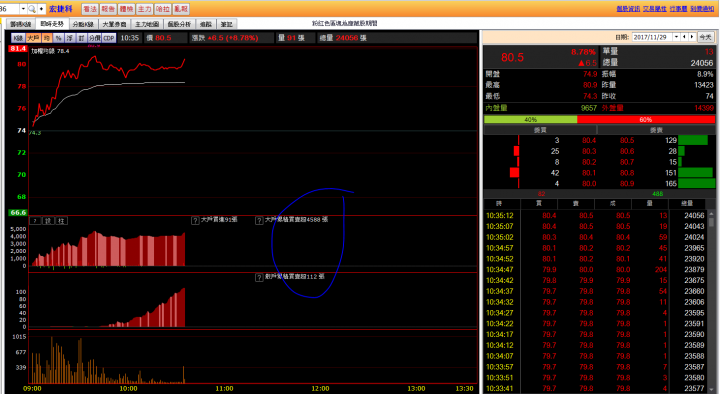Image resolution: width=720 pixels, height=394 pixels.
Task: Open the 個股分析 tab
Action: (179, 24)
